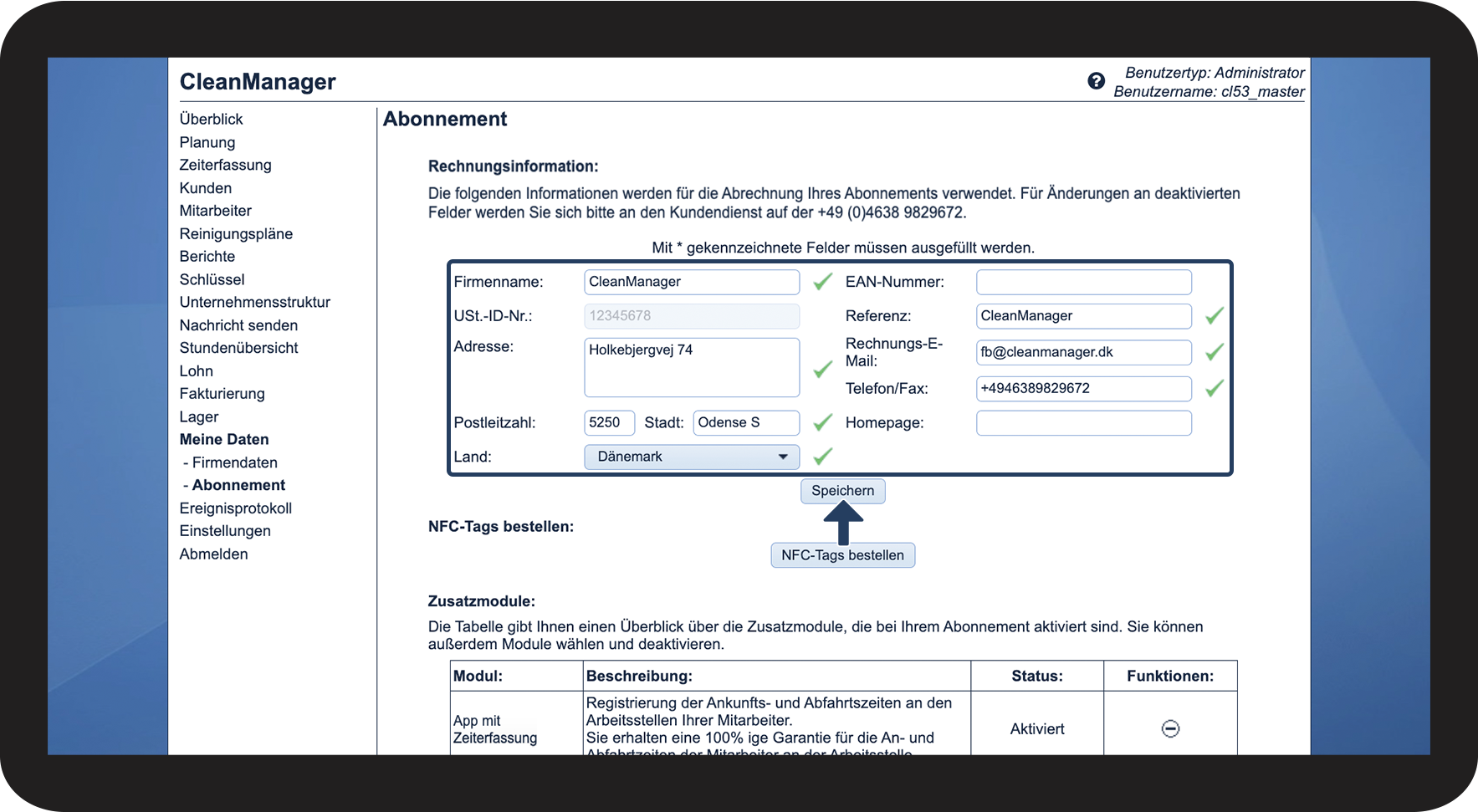1478x812 pixels.
Task: Focus the empty EAN-Nummer field
Action: pyautogui.click(x=1083, y=282)
